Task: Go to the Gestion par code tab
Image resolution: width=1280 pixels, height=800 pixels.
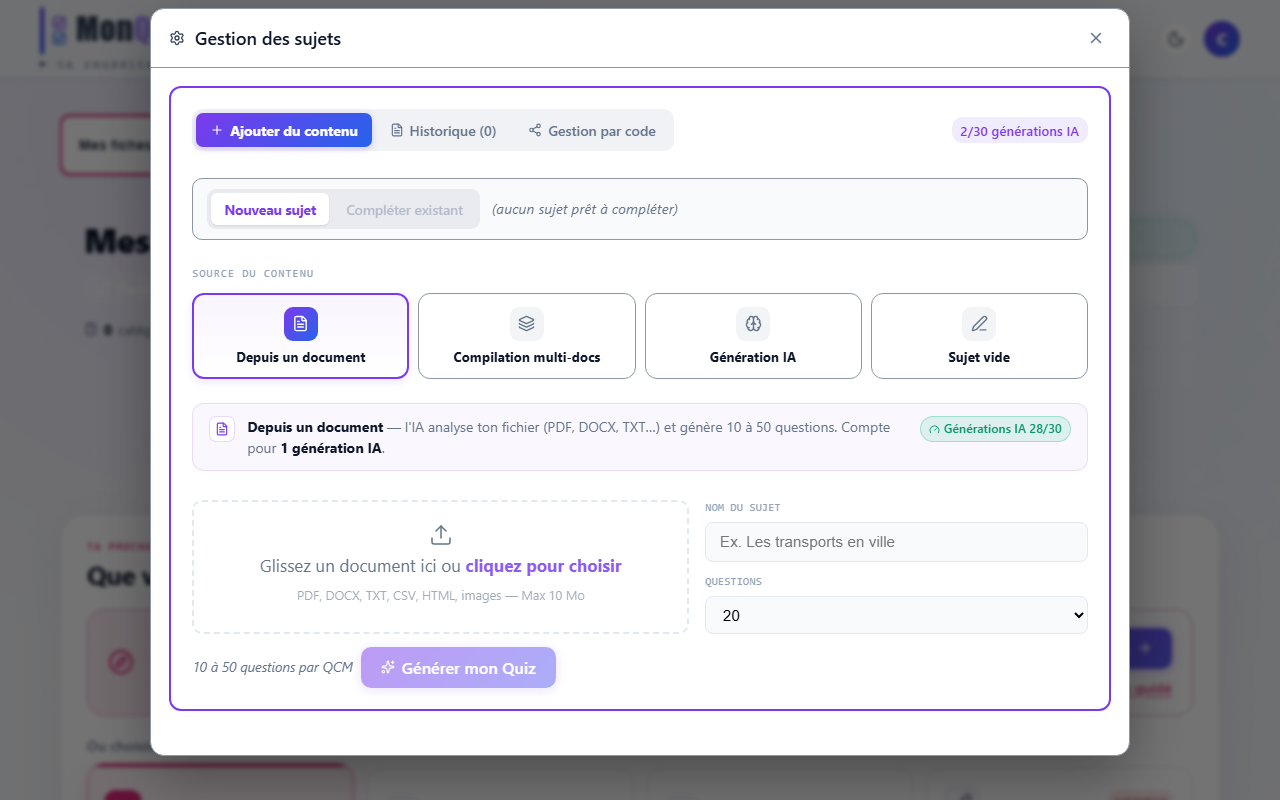Action: tap(592, 130)
